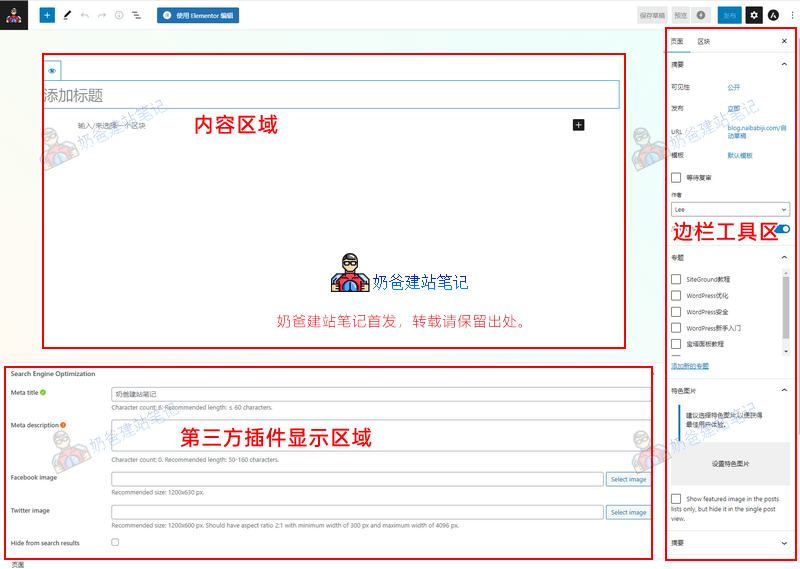
Task: Click the 添加新的专题 link
Action: click(690, 366)
